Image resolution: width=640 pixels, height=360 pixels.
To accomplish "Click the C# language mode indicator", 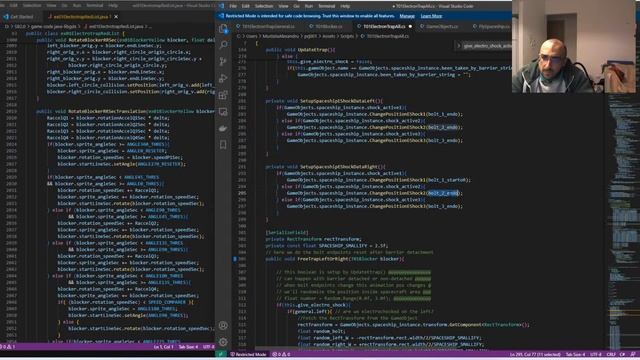I will point(622,355).
